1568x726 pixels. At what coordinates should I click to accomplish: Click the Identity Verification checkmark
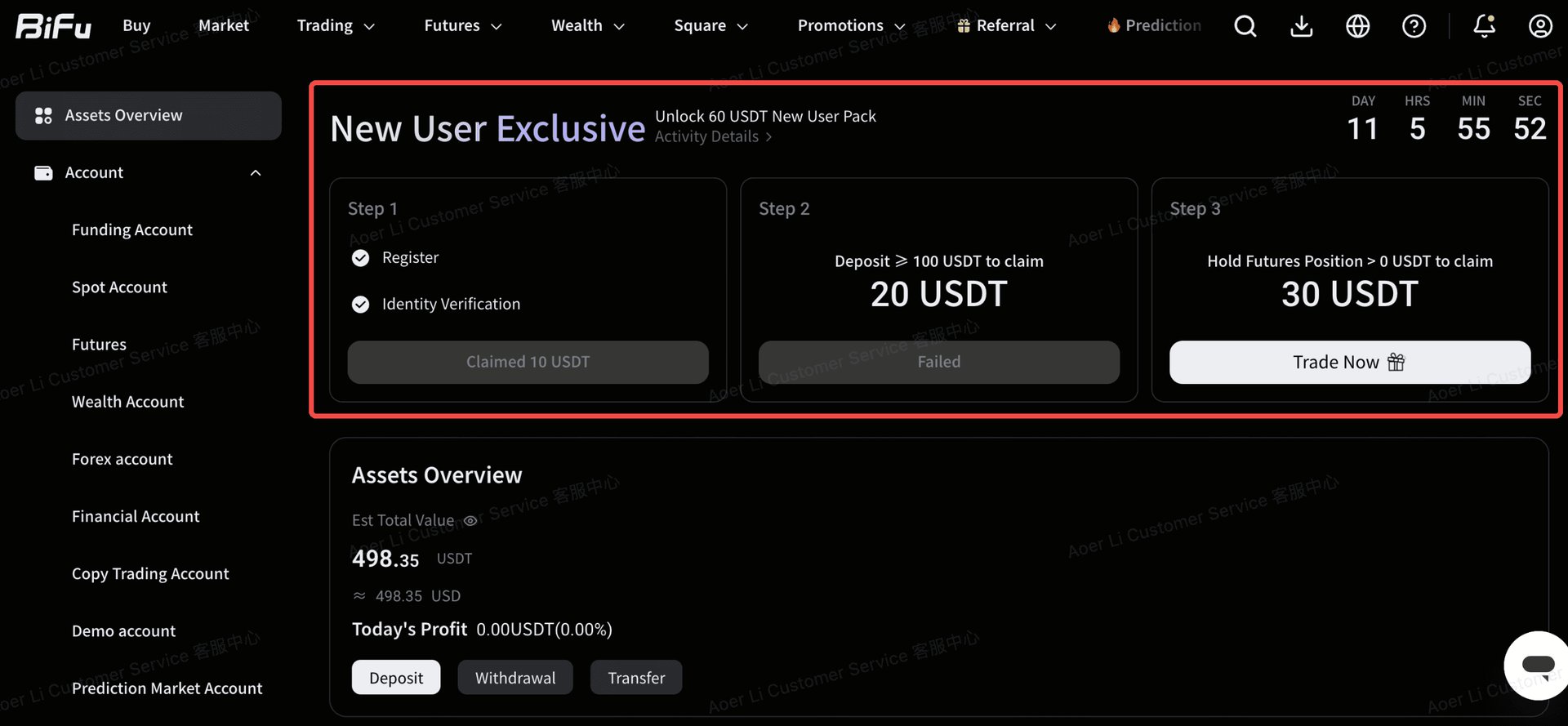[x=360, y=305]
